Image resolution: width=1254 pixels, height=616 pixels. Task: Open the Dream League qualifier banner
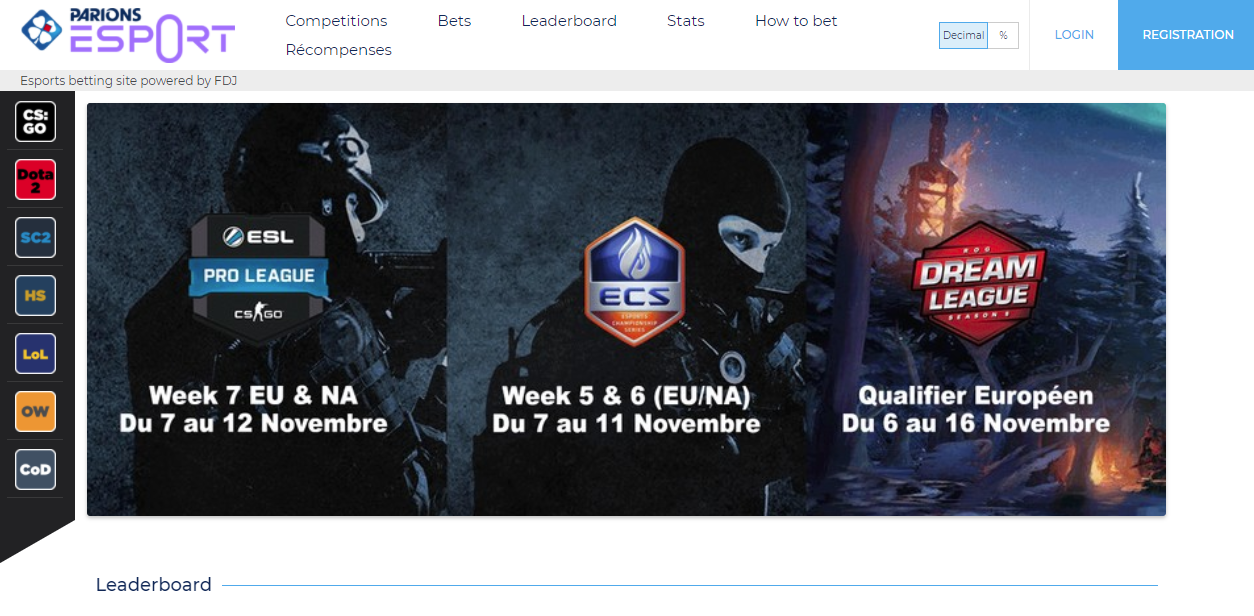(x=986, y=310)
